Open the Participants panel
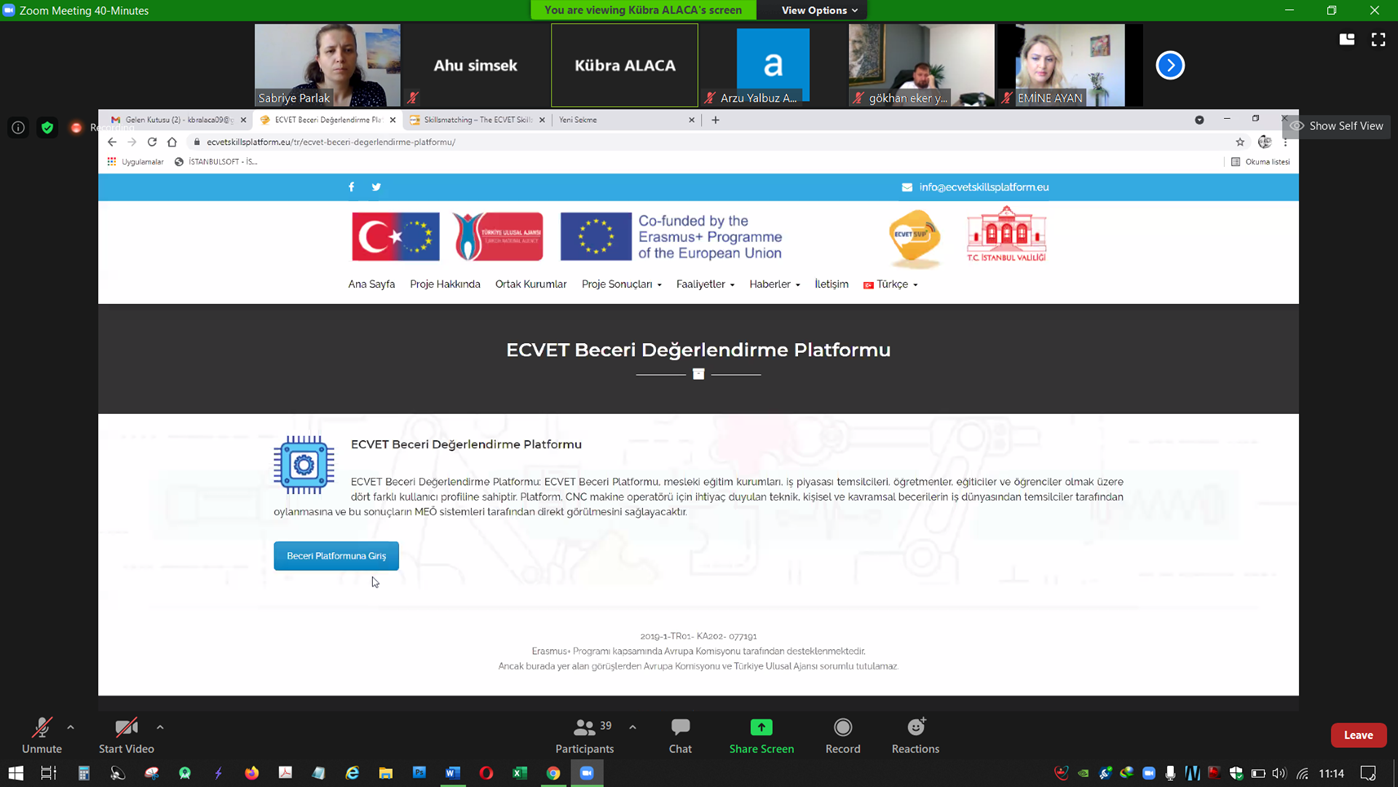The image size is (1398, 787). (x=585, y=735)
